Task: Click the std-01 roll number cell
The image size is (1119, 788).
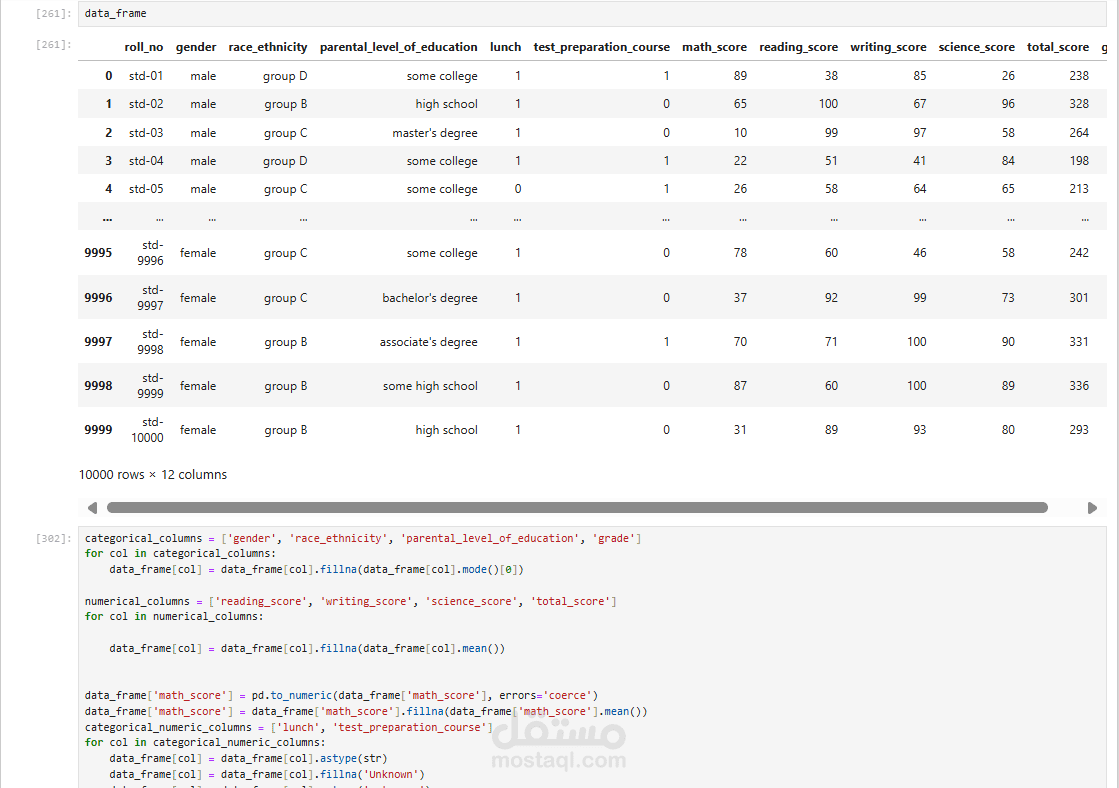Action: (146, 76)
